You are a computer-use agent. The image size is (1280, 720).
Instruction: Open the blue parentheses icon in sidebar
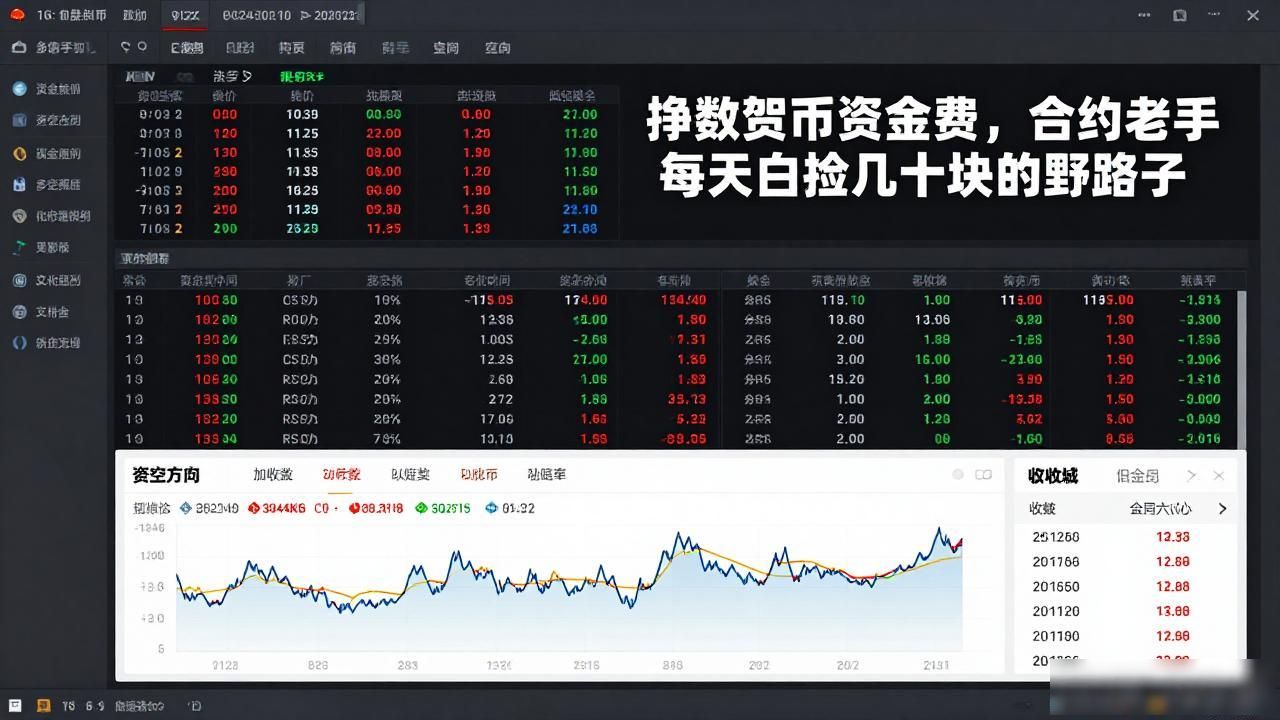[19, 342]
